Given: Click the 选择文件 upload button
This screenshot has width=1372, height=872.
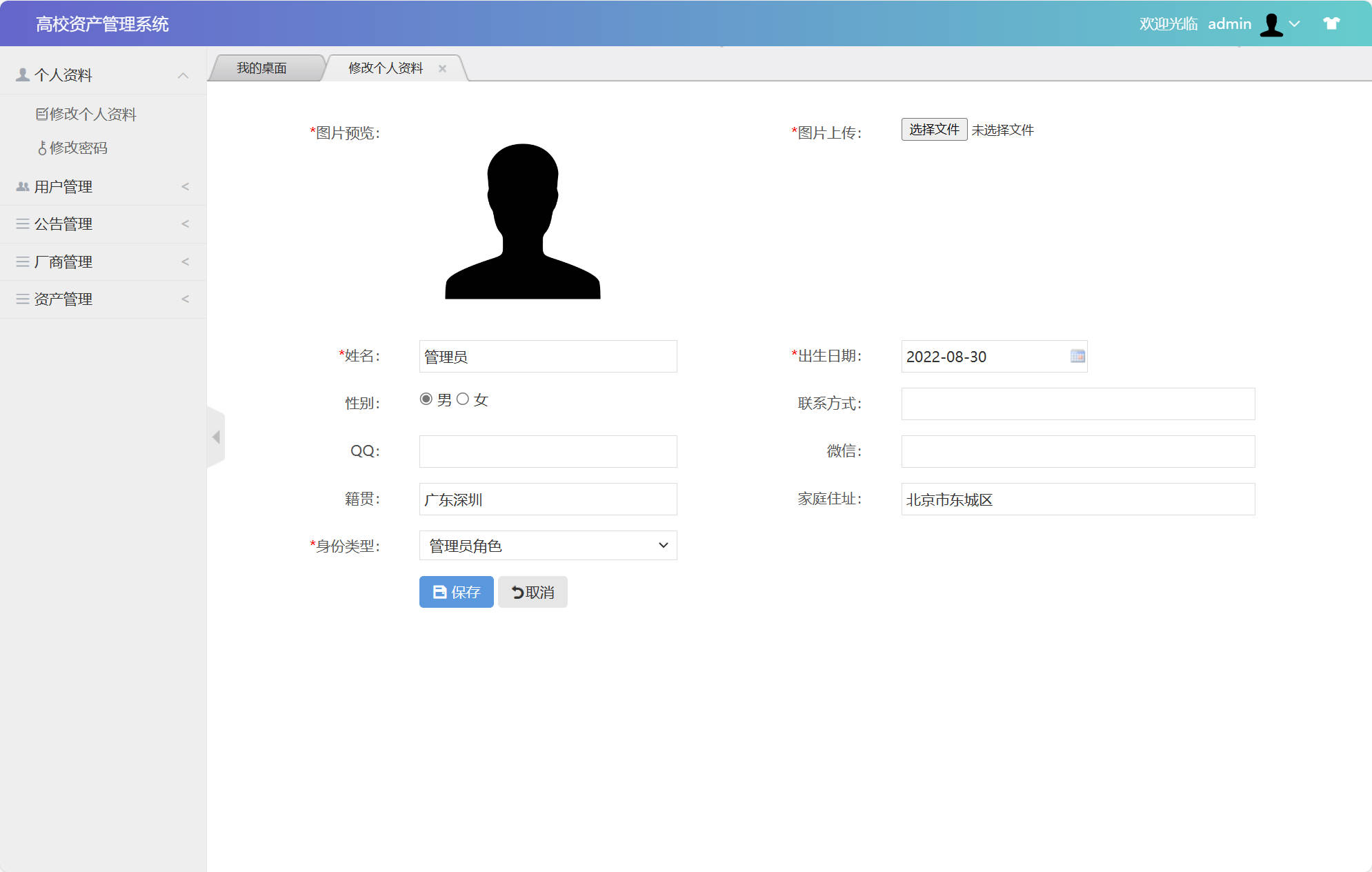Looking at the screenshot, I should click(x=933, y=129).
